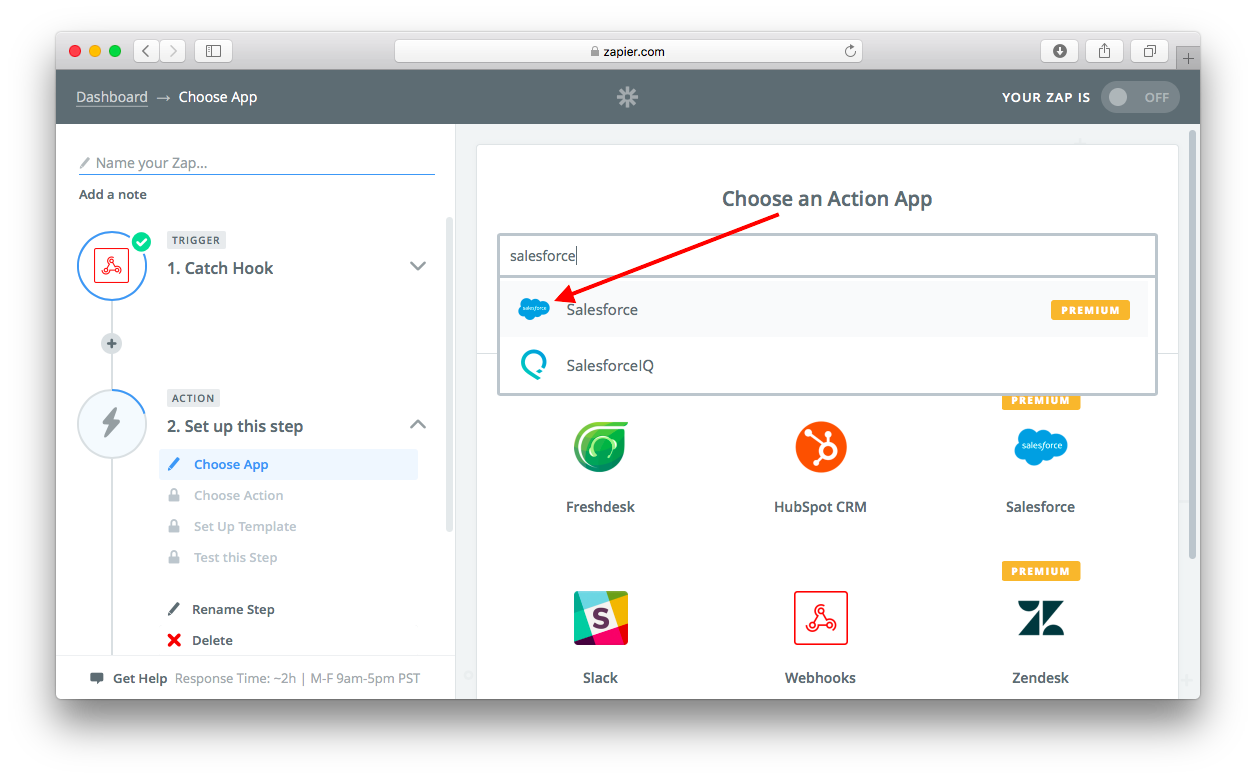The width and height of the screenshot is (1256, 779).
Task: Click the main page vertical scrollbar
Action: [x=1191, y=345]
